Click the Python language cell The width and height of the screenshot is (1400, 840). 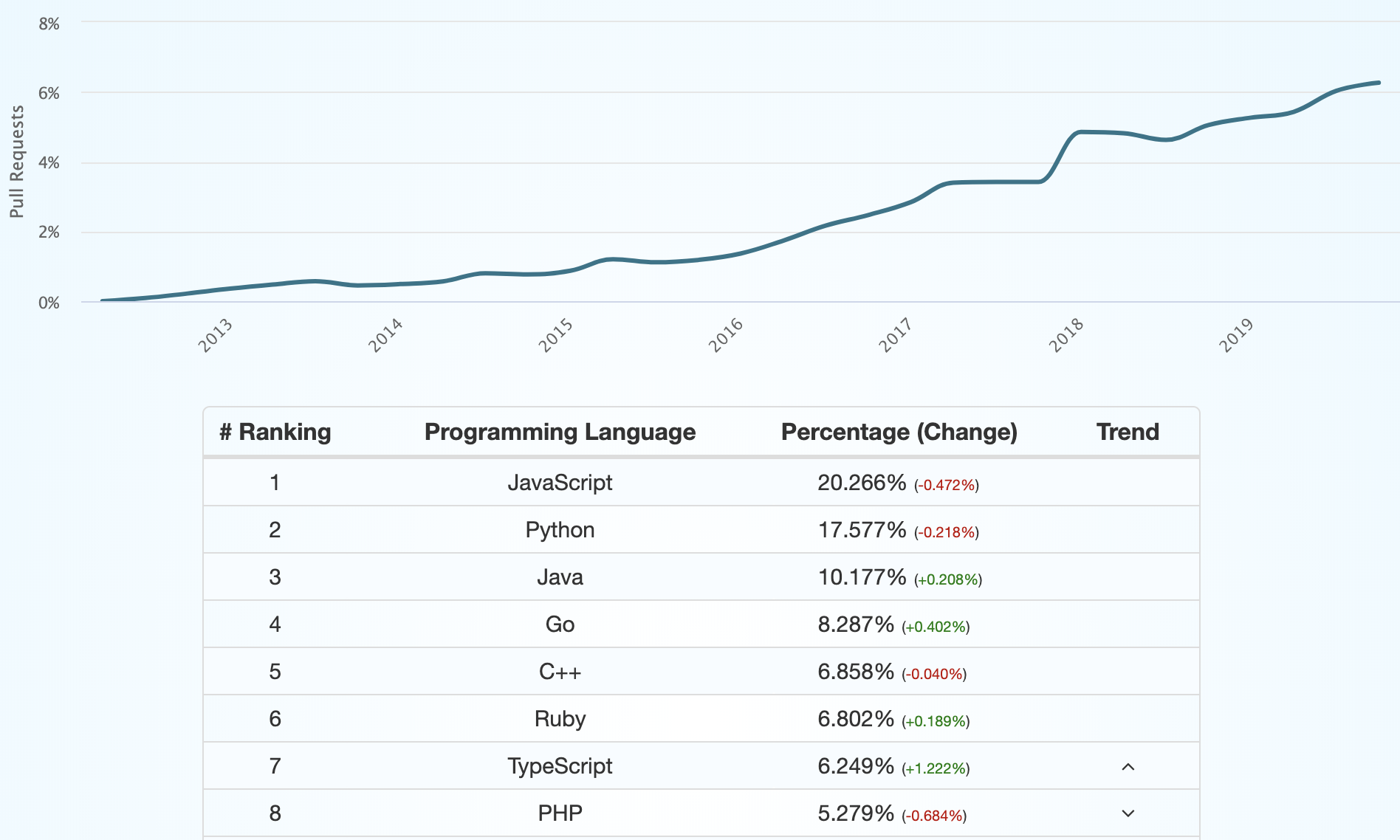[560, 530]
